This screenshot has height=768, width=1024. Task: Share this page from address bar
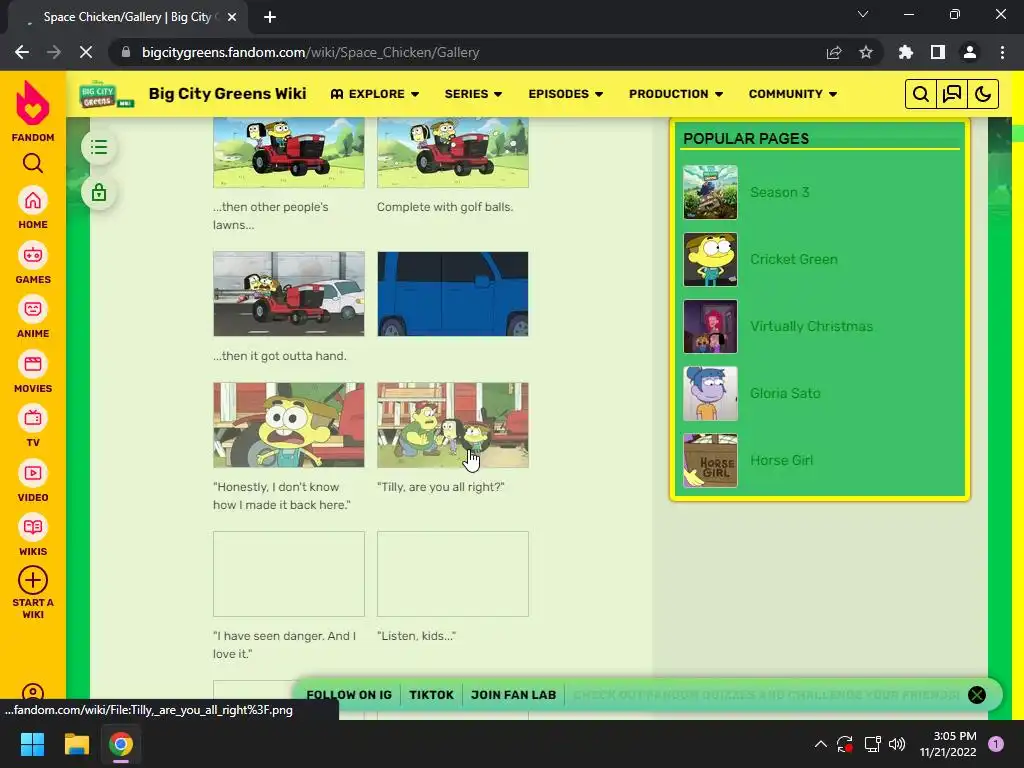[x=834, y=52]
